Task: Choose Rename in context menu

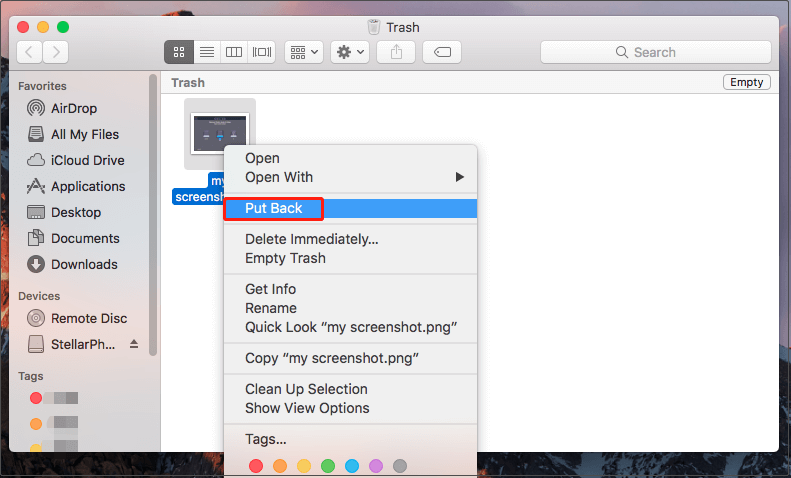Action: 350,308
